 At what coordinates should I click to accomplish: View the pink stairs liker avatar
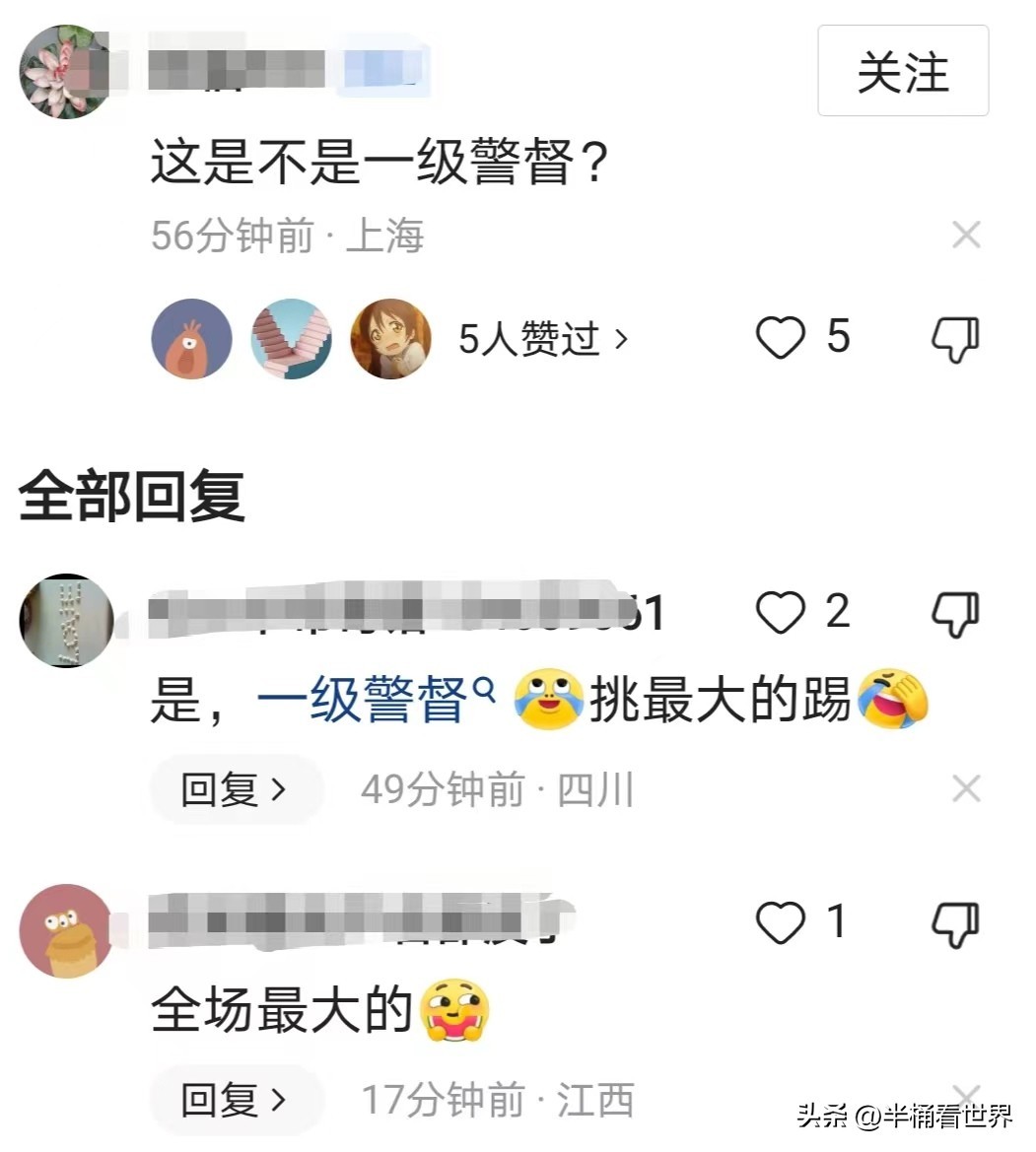click(291, 339)
